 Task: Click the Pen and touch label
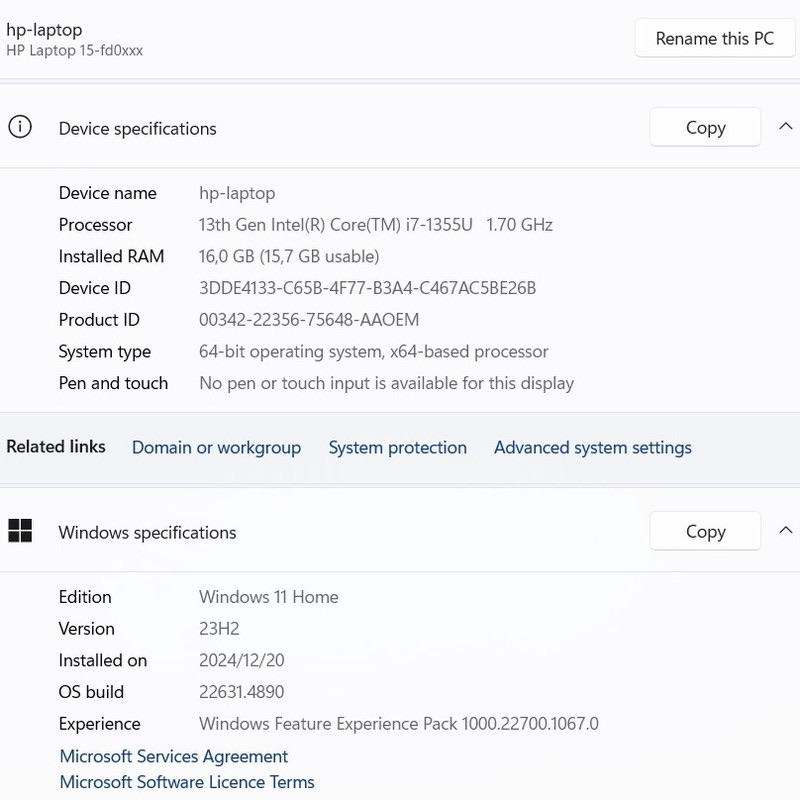click(113, 383)
